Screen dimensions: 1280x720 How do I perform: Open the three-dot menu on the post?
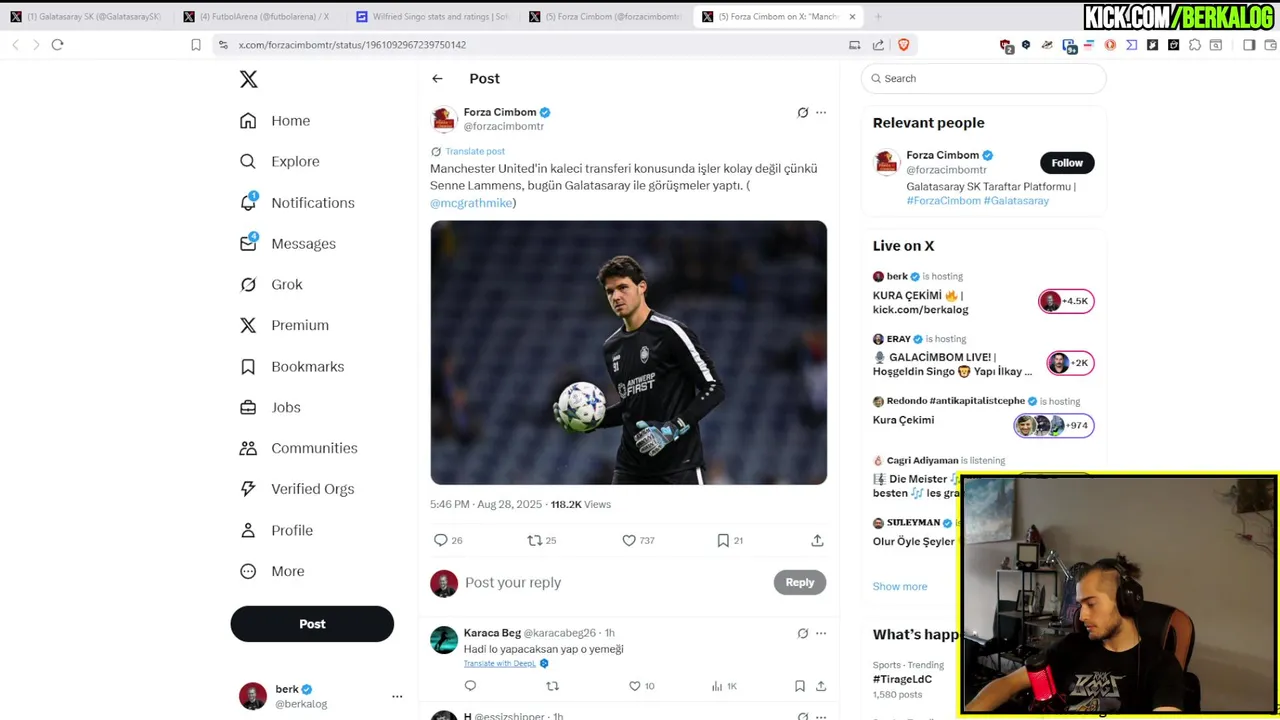[x=821, y=113]
